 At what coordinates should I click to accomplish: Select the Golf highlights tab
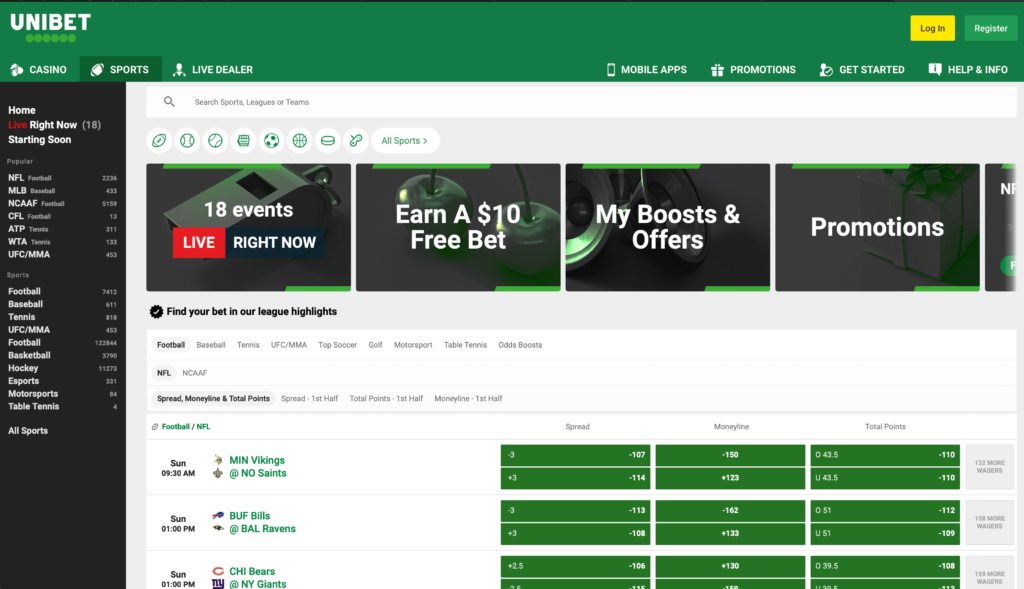pos(375,345)
